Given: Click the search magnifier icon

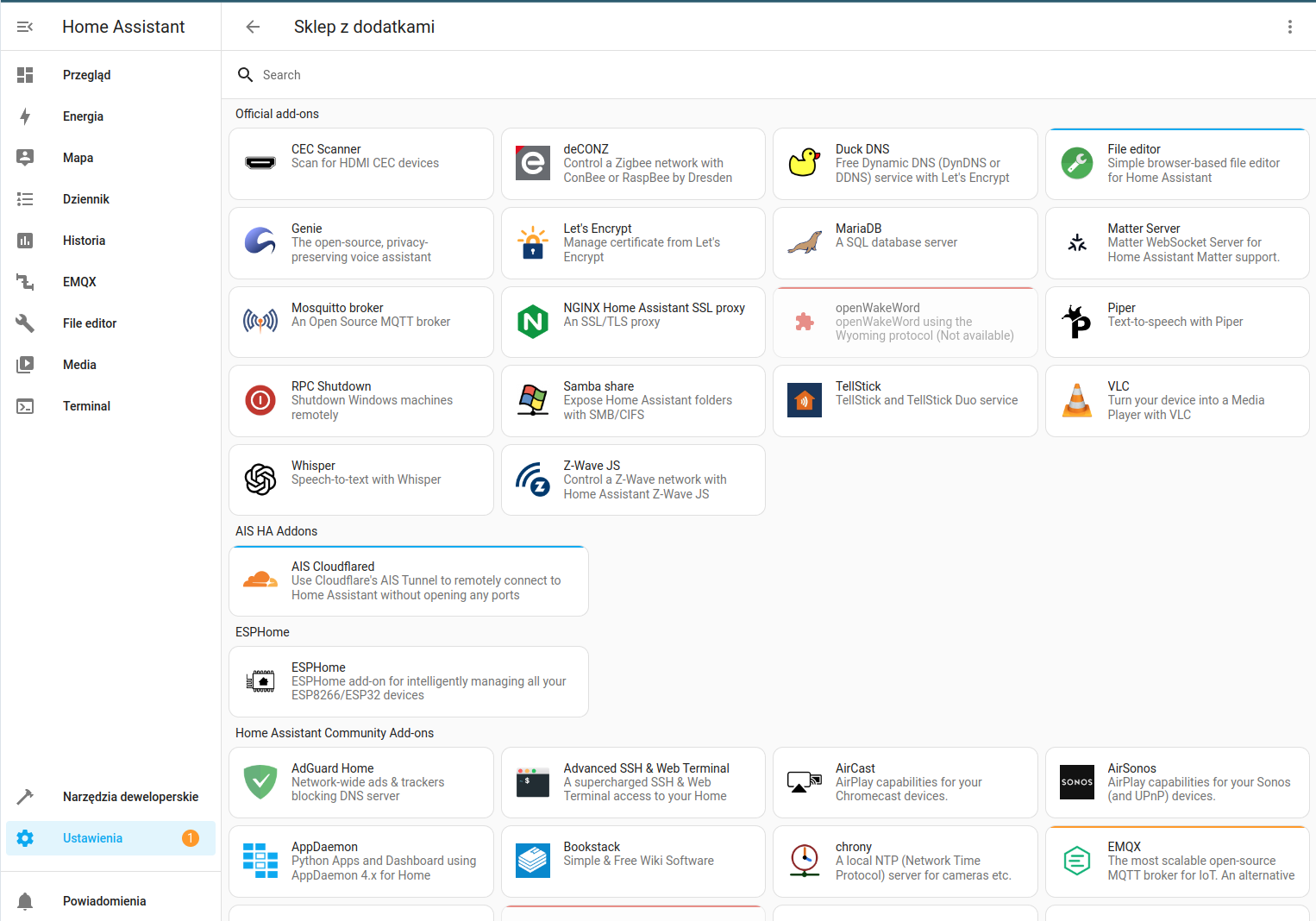Looking at the screenshot, I should coord(246,75).
